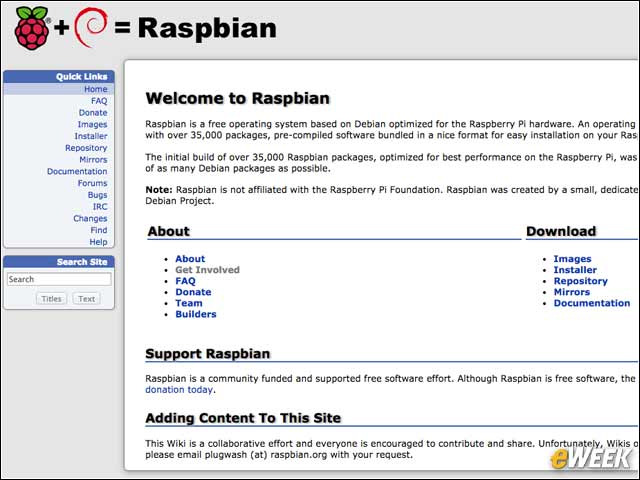
Task: Open FAQ in Quick Links sidebar
Action: (x=98, y=101)
